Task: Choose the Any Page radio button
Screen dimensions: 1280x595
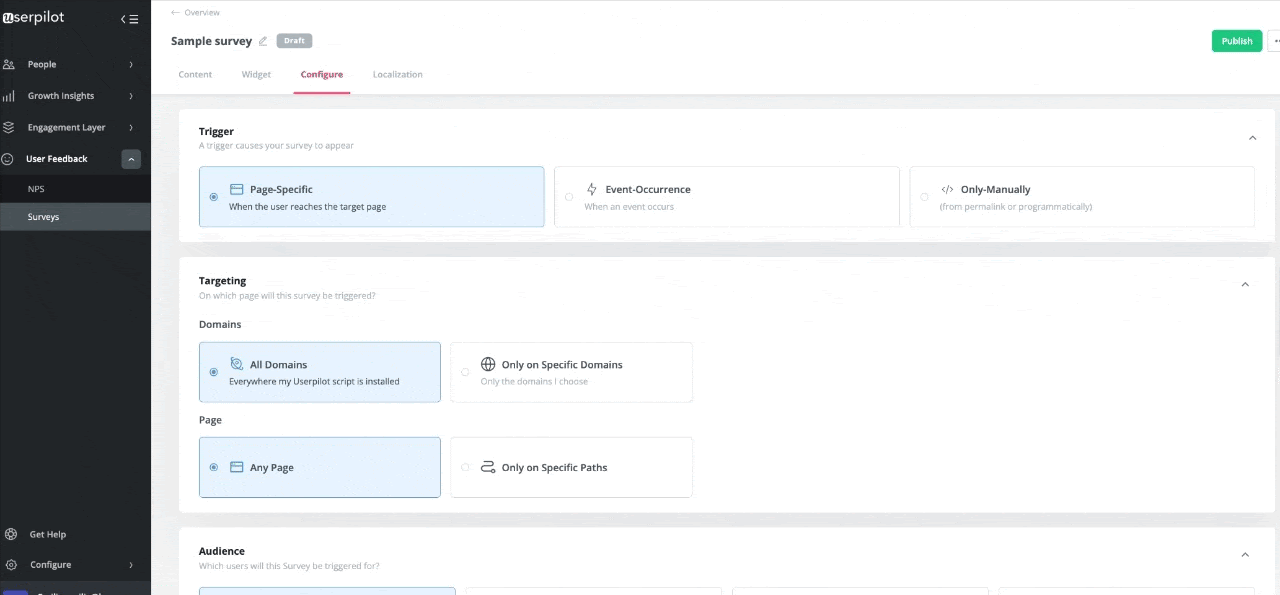Action: tap(213, 467)
